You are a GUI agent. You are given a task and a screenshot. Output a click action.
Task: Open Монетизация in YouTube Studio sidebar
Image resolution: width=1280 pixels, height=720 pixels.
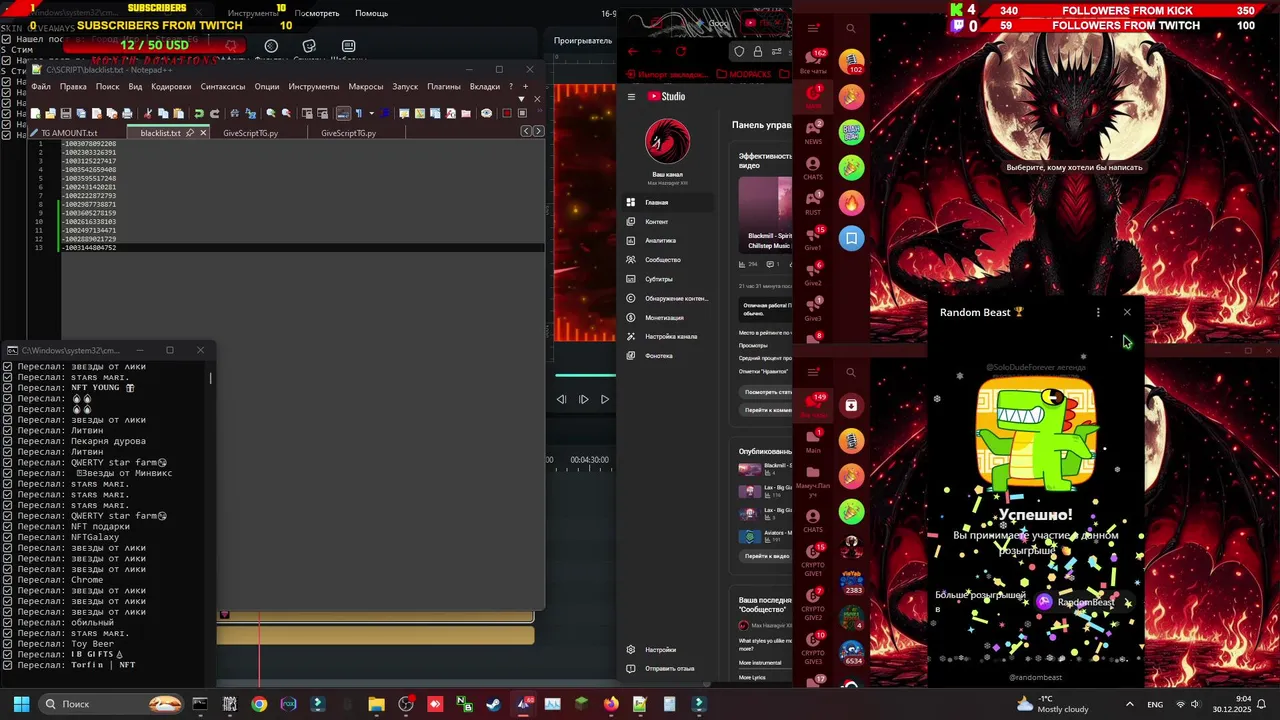[667, 317]
